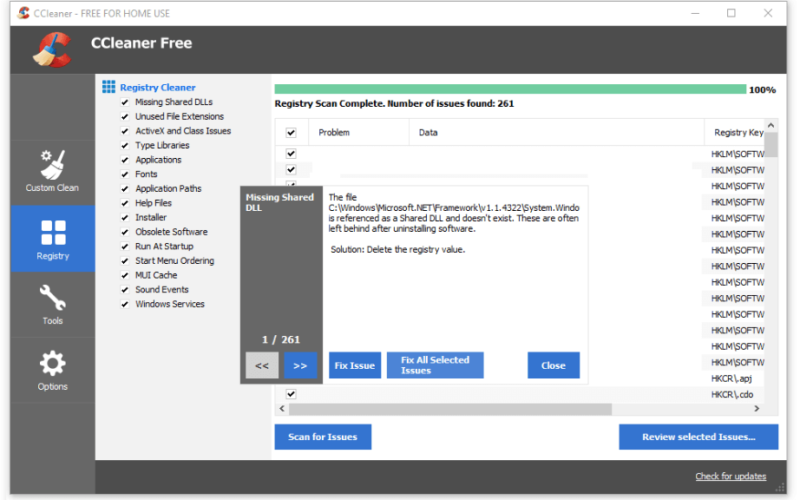Image resolution: width=800 pixels, height=500 pixels.
Task: Toggle the Applications checkbox
Action: click(124, 160)
